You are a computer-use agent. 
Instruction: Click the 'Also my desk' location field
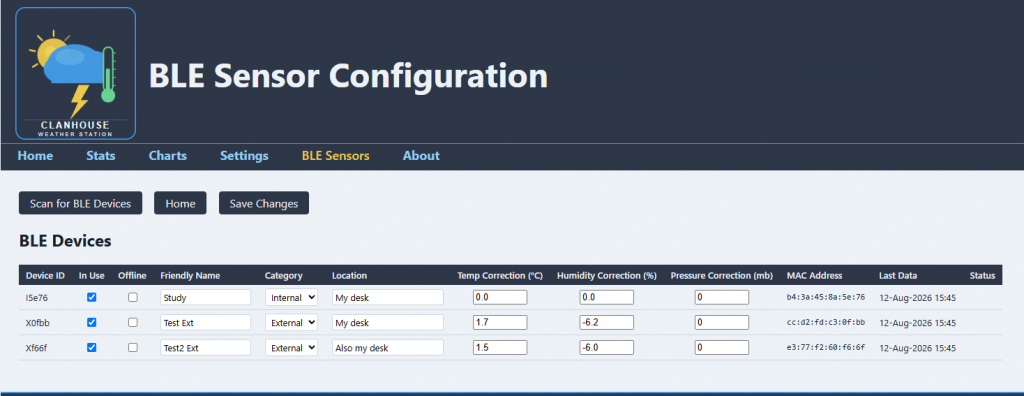tap(388, 348)
